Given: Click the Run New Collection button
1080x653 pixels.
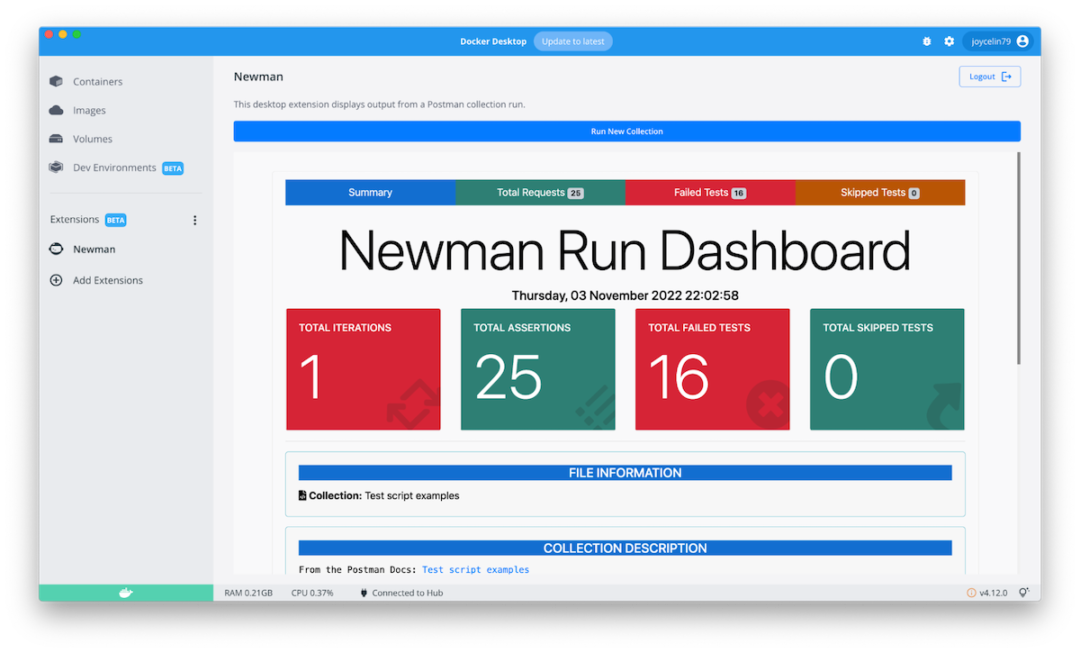Looking at the screenshot, I should tap(626, 130).
